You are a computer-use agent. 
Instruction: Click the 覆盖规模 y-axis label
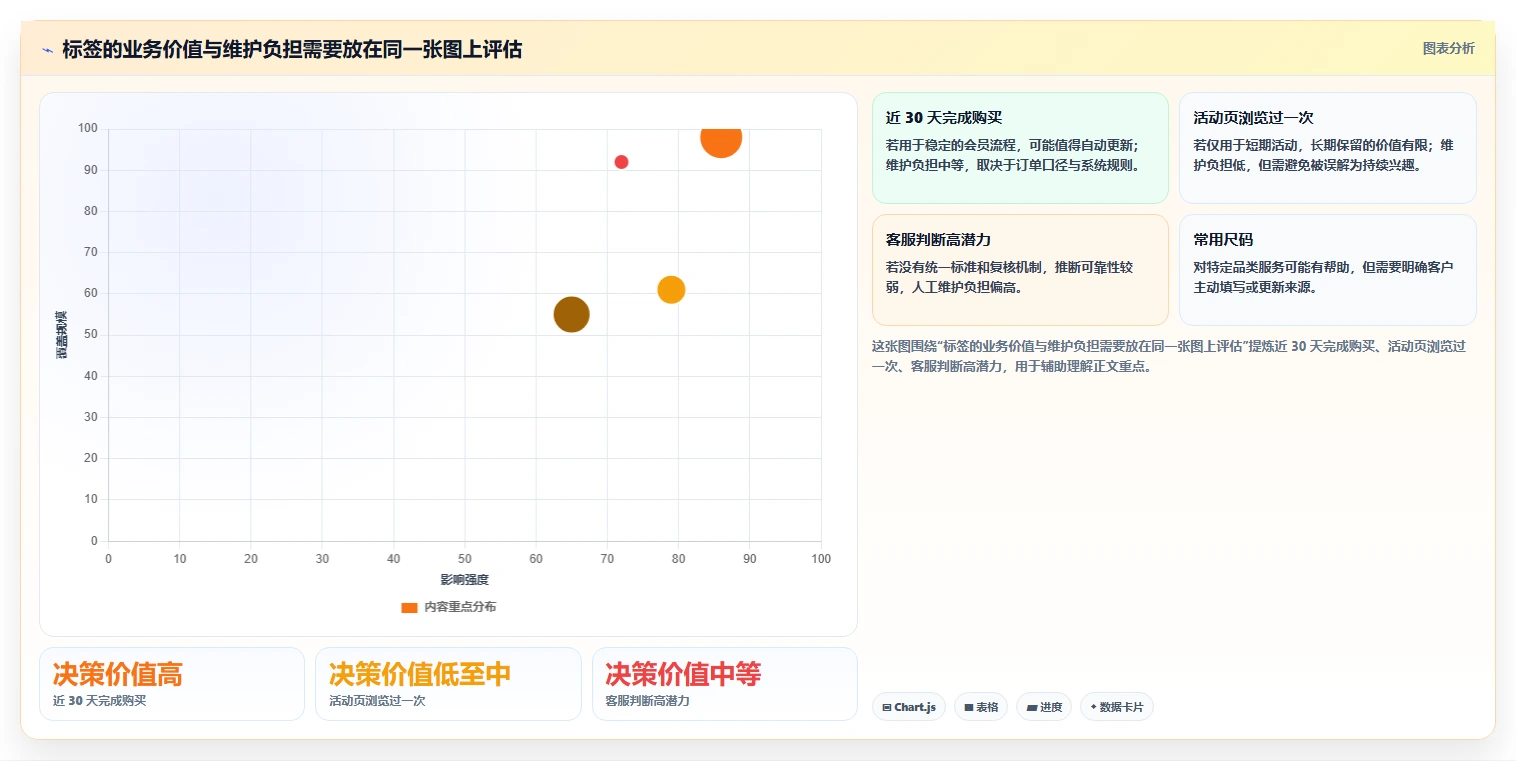point(62,335)
